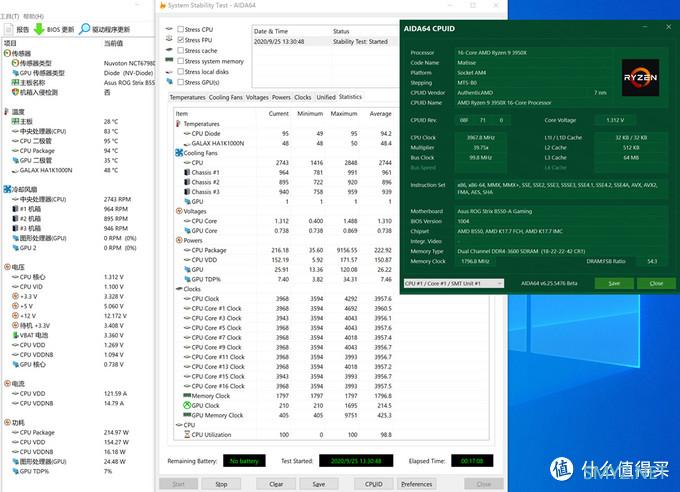Click the Stability Test: Started log entry

coord(360,42)
